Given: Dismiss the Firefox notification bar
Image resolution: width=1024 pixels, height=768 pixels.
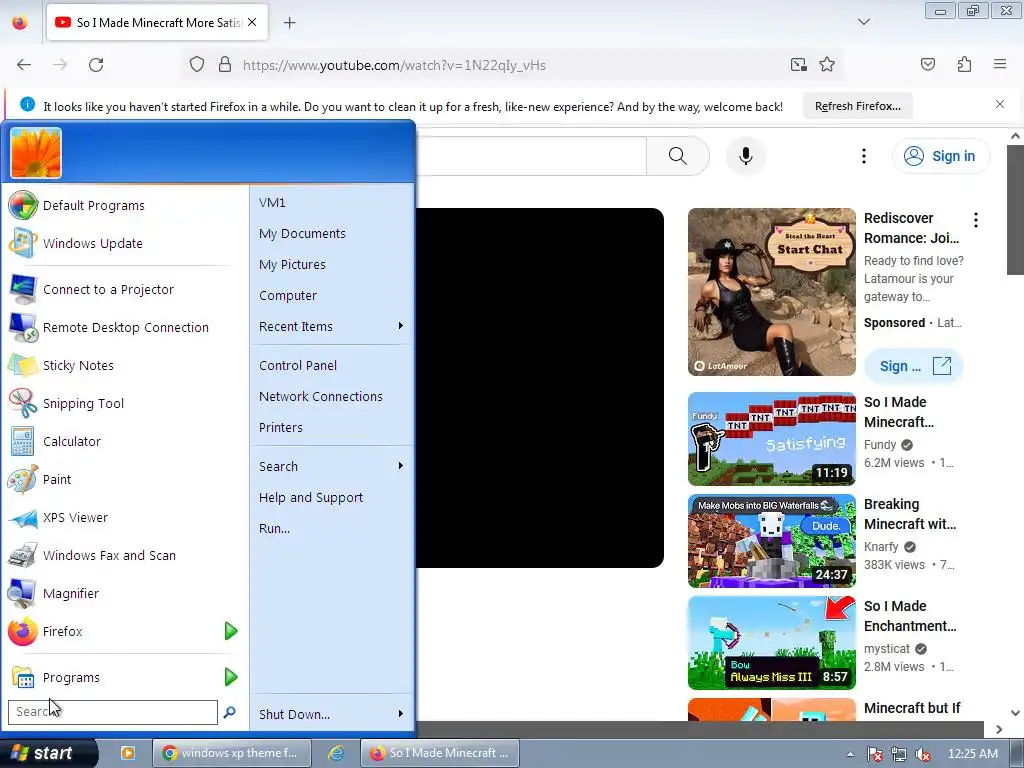Looking at the screenshot, I should (1000, 104).
